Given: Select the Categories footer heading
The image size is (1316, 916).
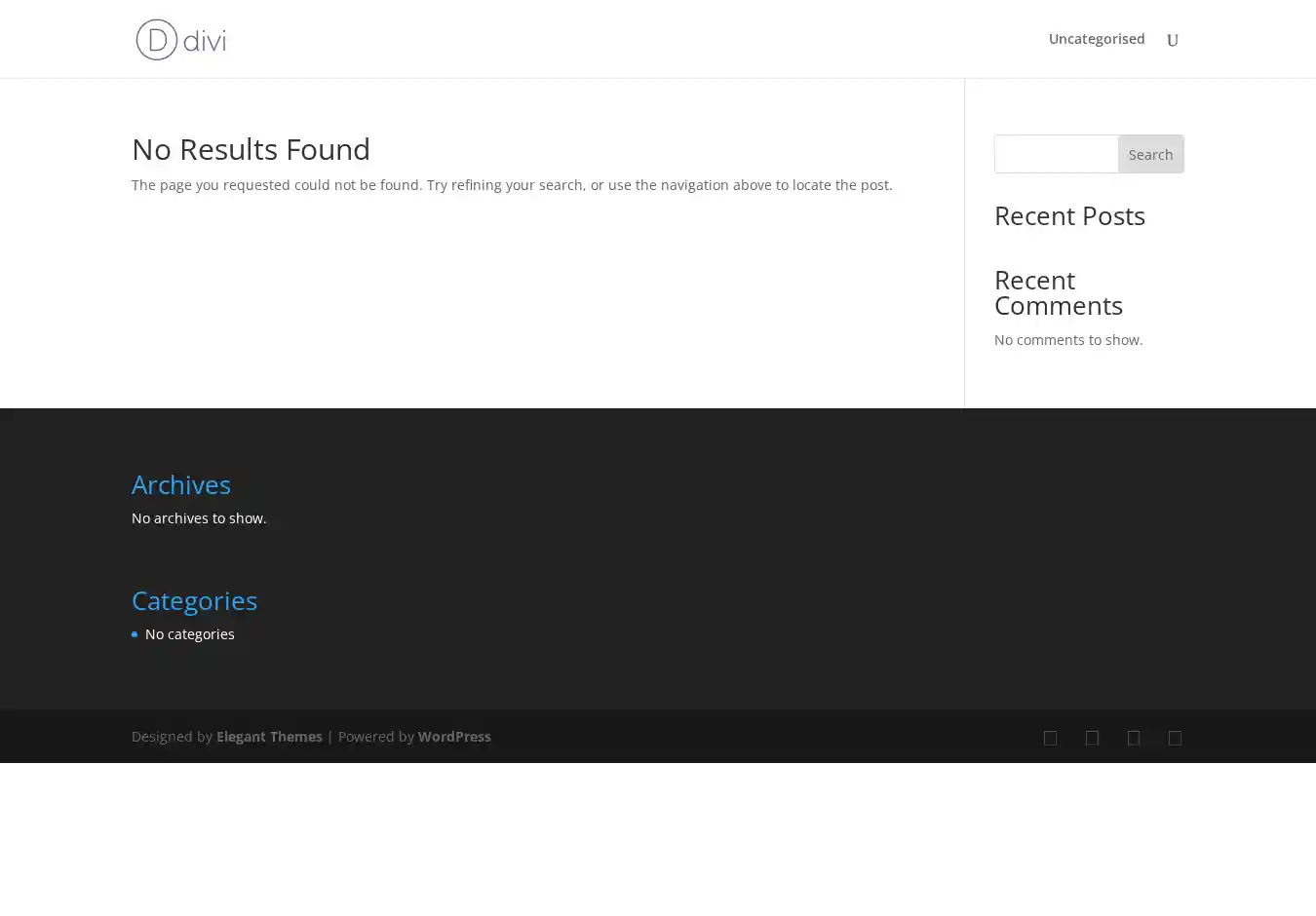Looking at the screenshot, I should (x=194, y=600).
